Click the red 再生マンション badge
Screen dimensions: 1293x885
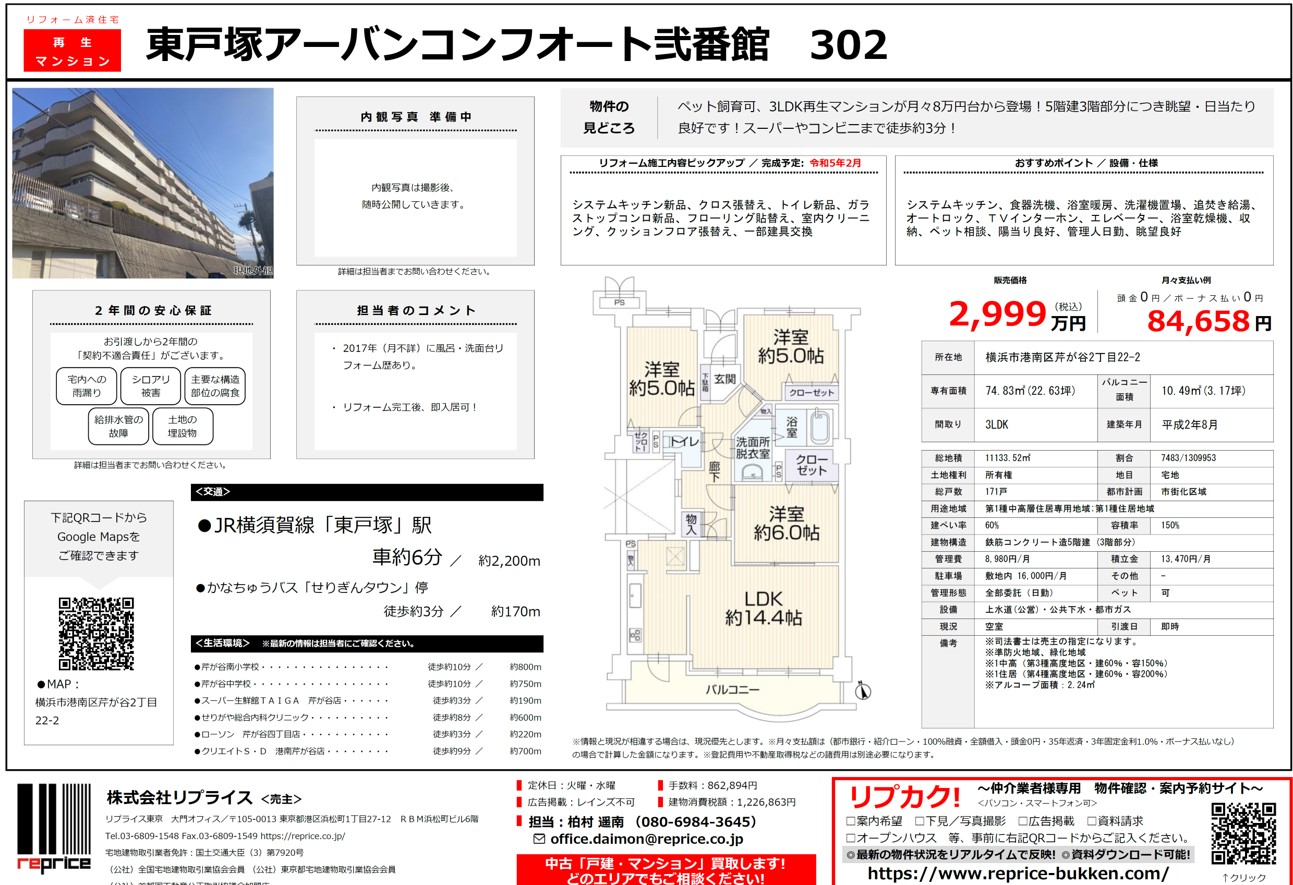point(73,50)
